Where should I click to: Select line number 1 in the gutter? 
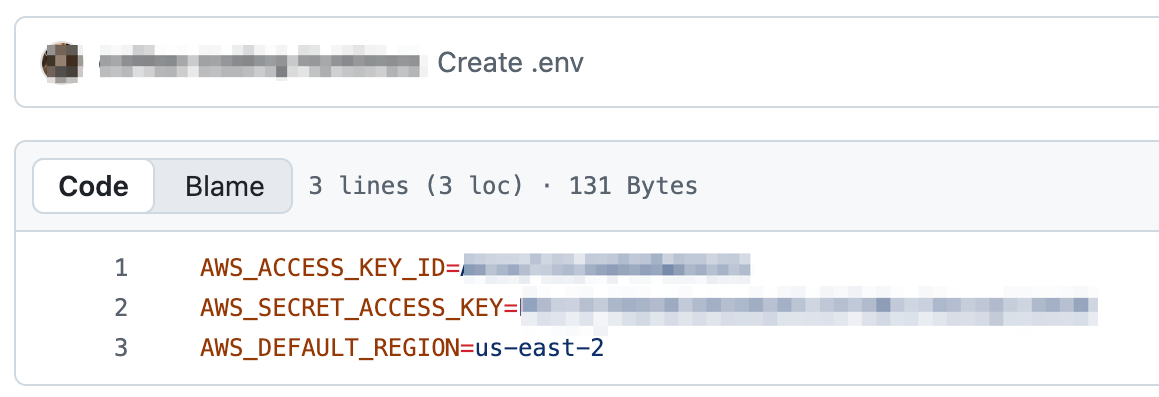click(x=121, y=268)
